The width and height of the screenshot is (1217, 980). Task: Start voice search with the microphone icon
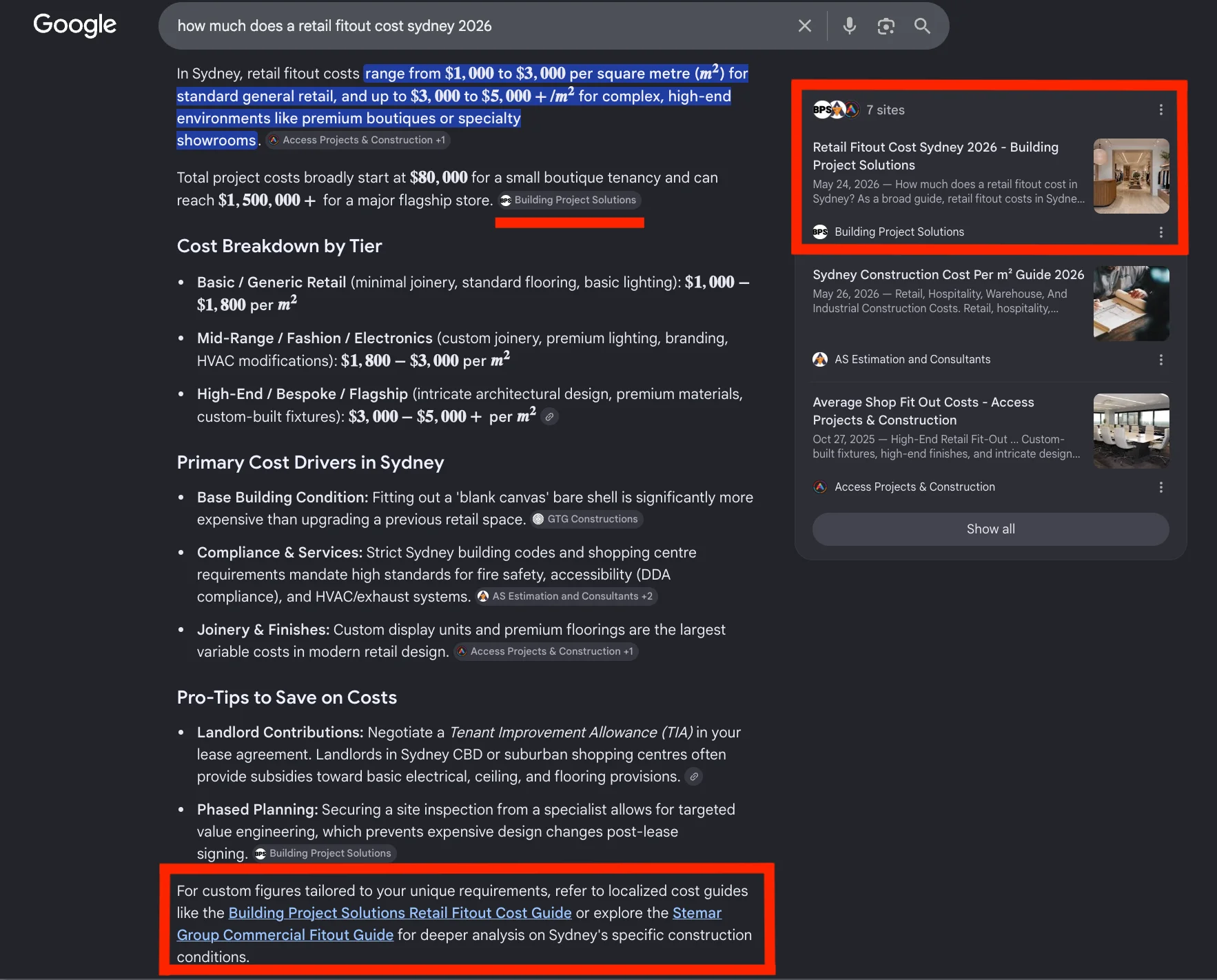850,26
